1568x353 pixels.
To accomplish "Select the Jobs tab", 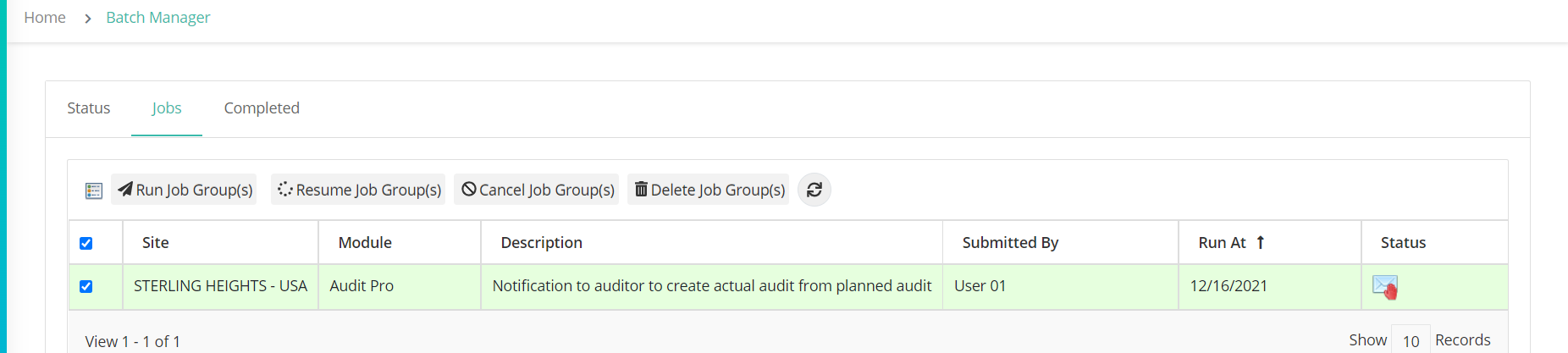I will click(167, 108).
